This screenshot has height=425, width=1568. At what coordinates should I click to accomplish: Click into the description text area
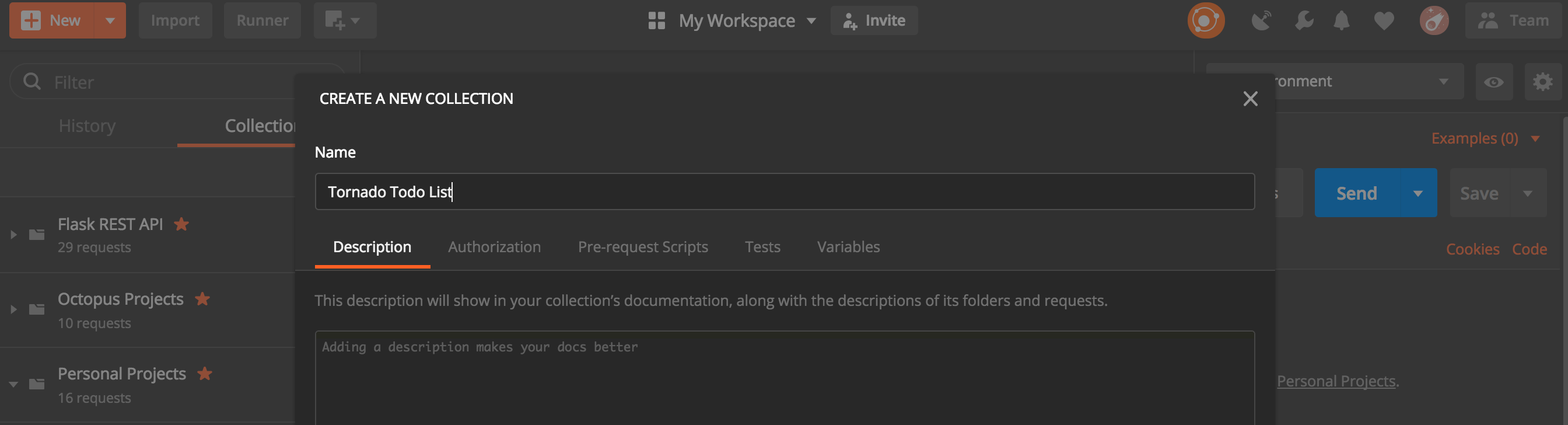point(785,378)
